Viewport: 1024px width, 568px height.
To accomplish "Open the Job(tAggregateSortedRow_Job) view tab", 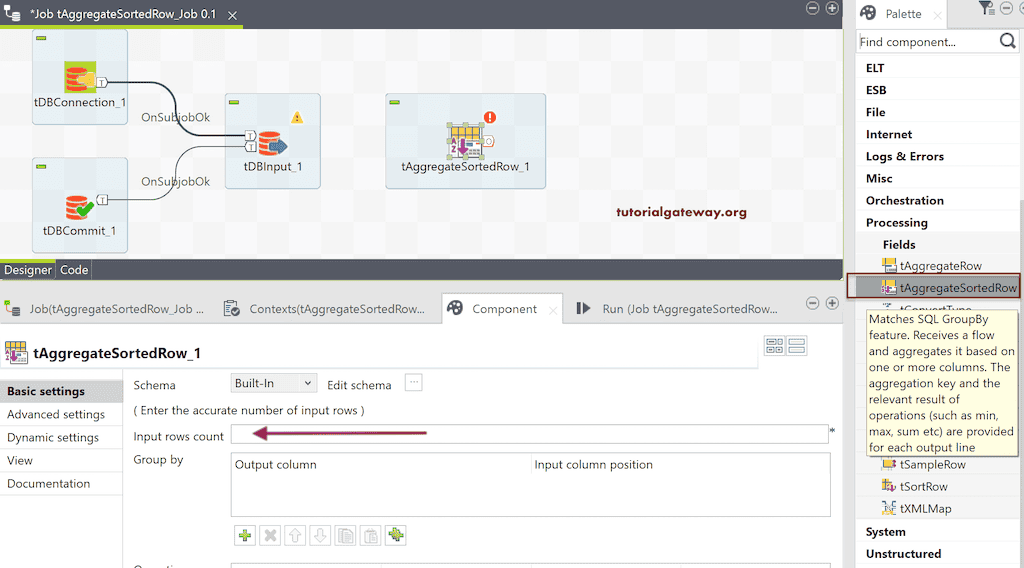I will [x=106, y=309].
